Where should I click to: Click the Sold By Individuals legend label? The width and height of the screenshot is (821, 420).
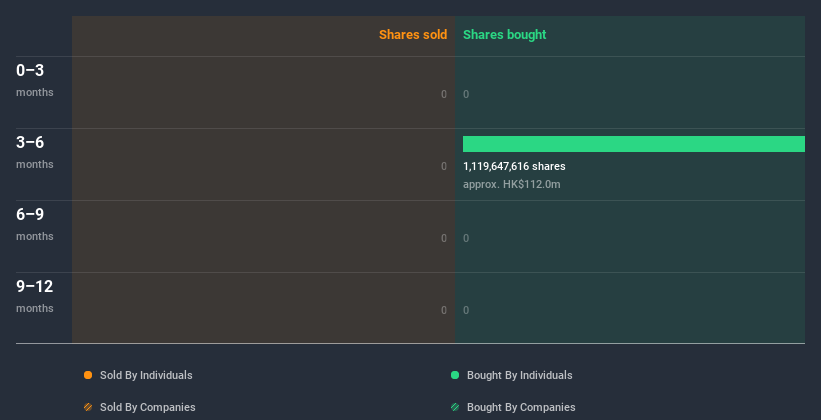click(146, 375)
